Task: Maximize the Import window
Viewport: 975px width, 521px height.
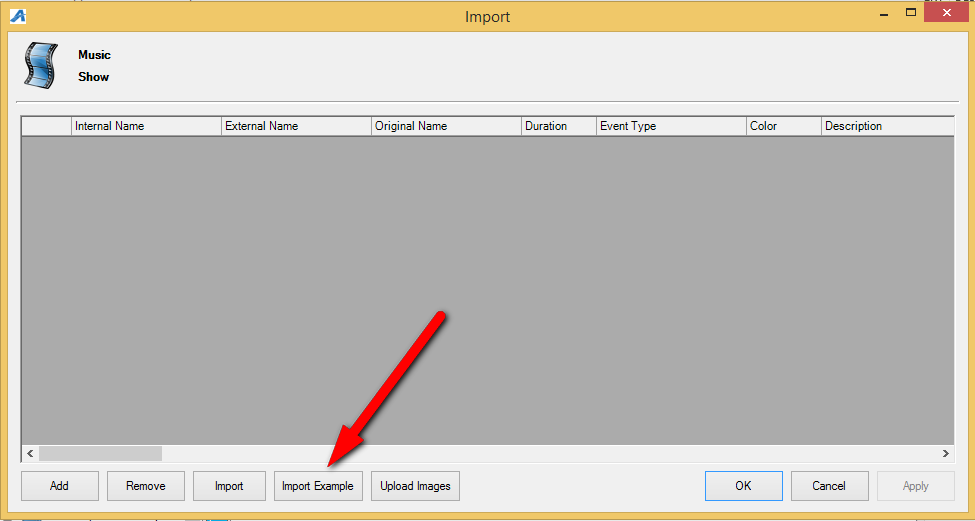Action: tap(911, 12)
